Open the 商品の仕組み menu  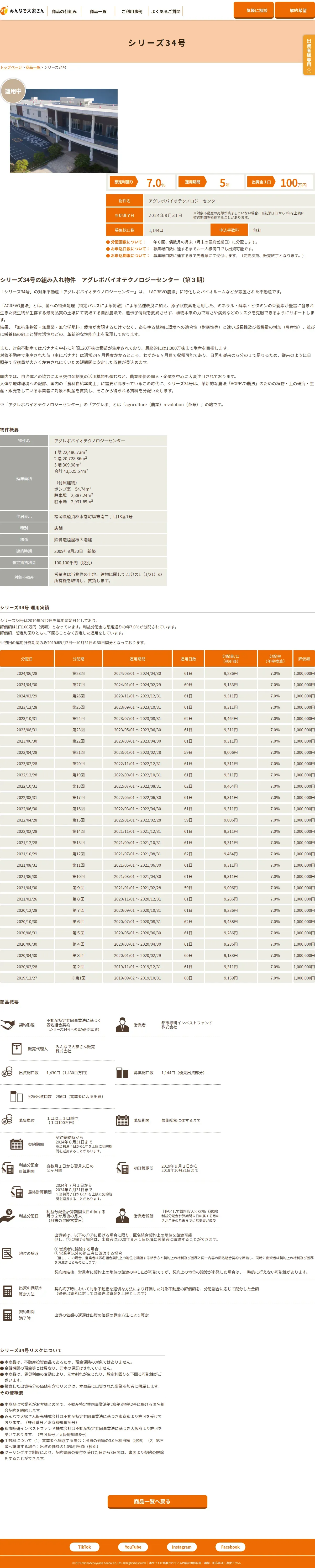[x=64, y=11]
